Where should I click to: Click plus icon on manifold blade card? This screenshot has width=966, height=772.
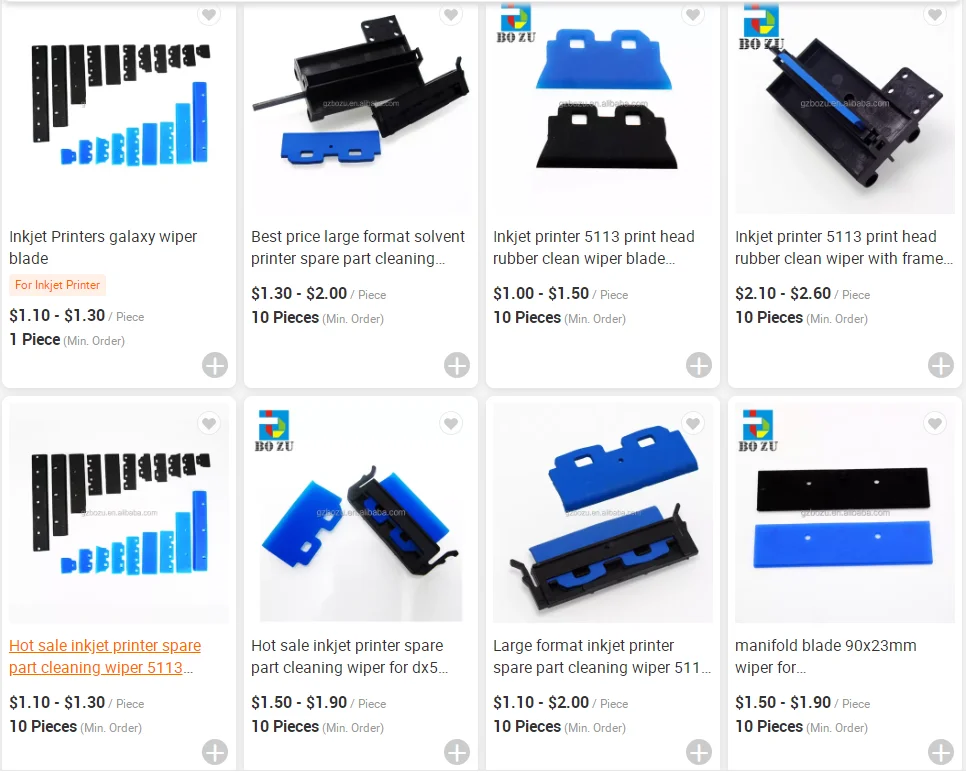(x=941, y=752)
